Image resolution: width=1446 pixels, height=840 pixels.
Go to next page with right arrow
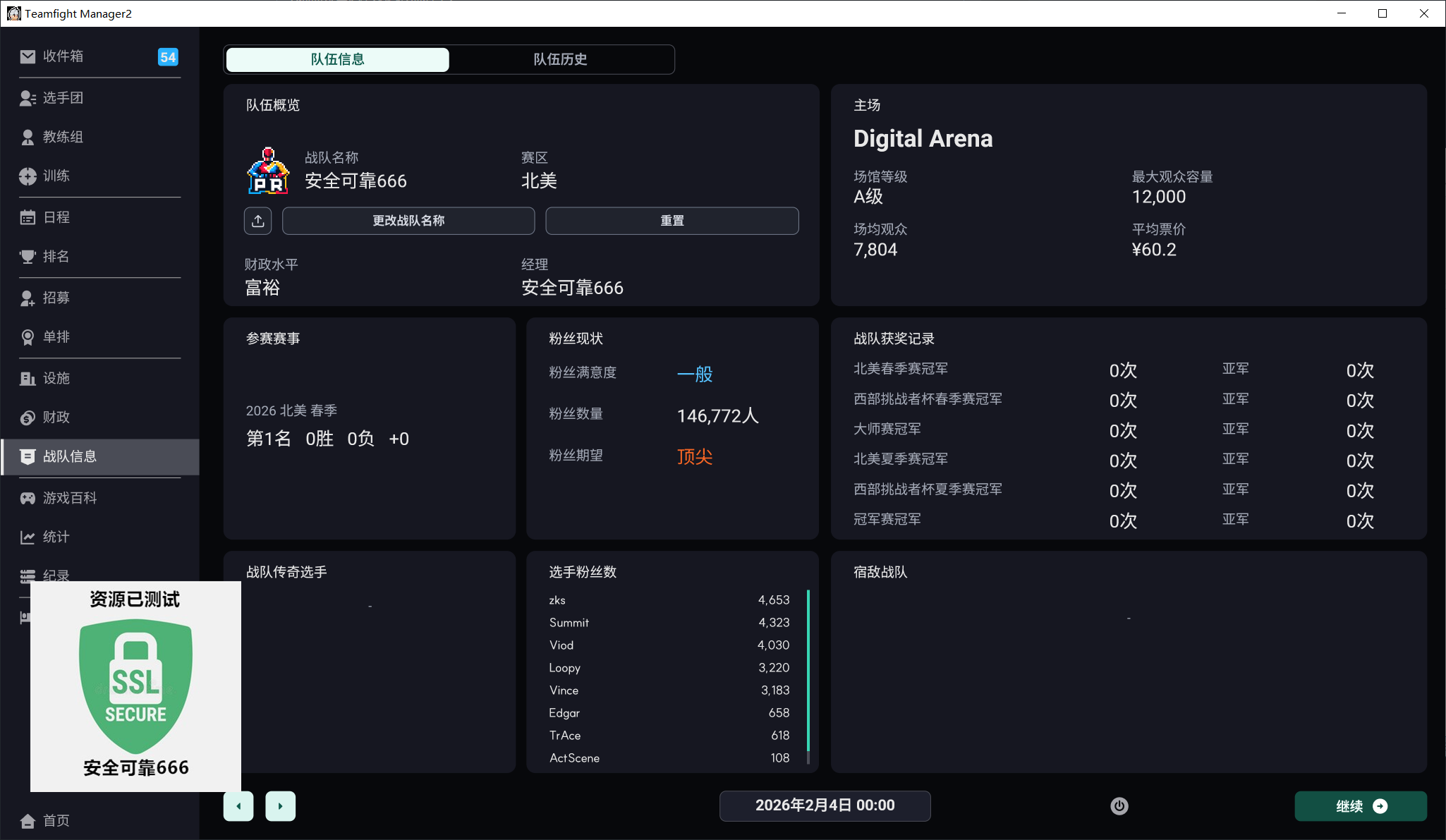280,806
